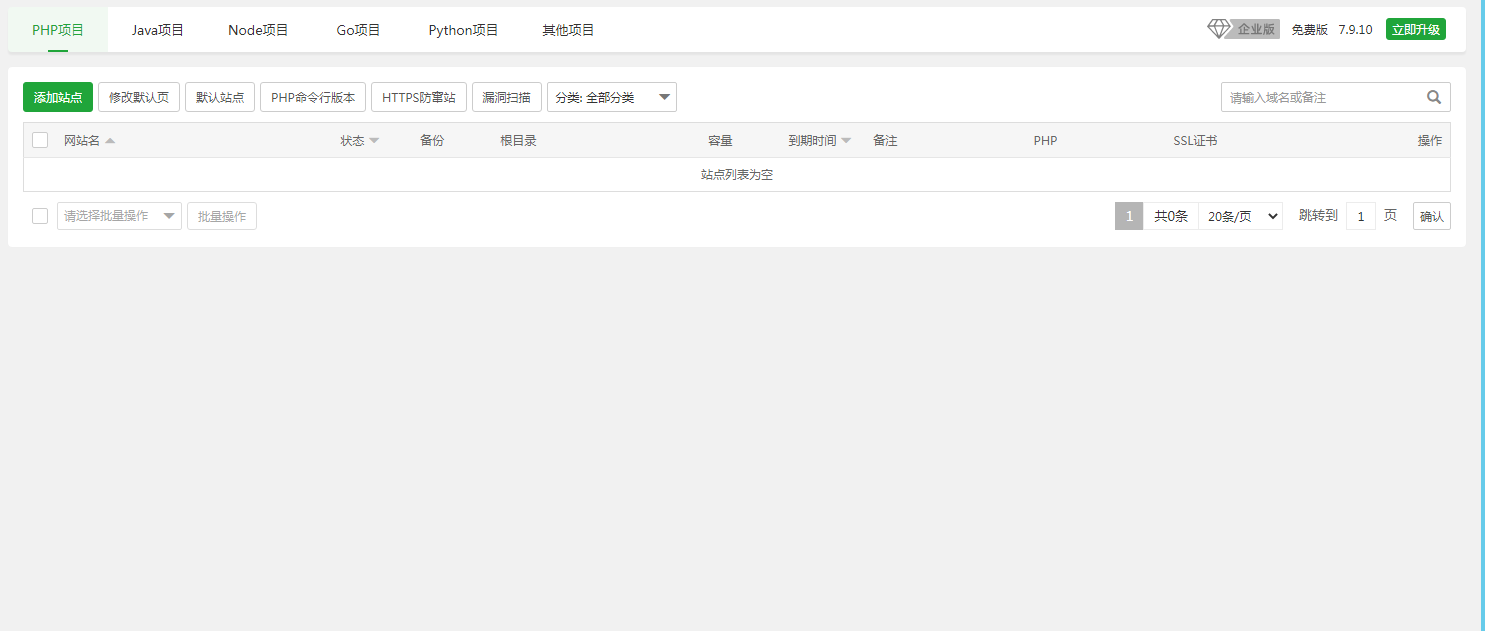This screenshot has width=1485, height=631.
Task: Click the SSL证书 column header
Action: 1195,141
